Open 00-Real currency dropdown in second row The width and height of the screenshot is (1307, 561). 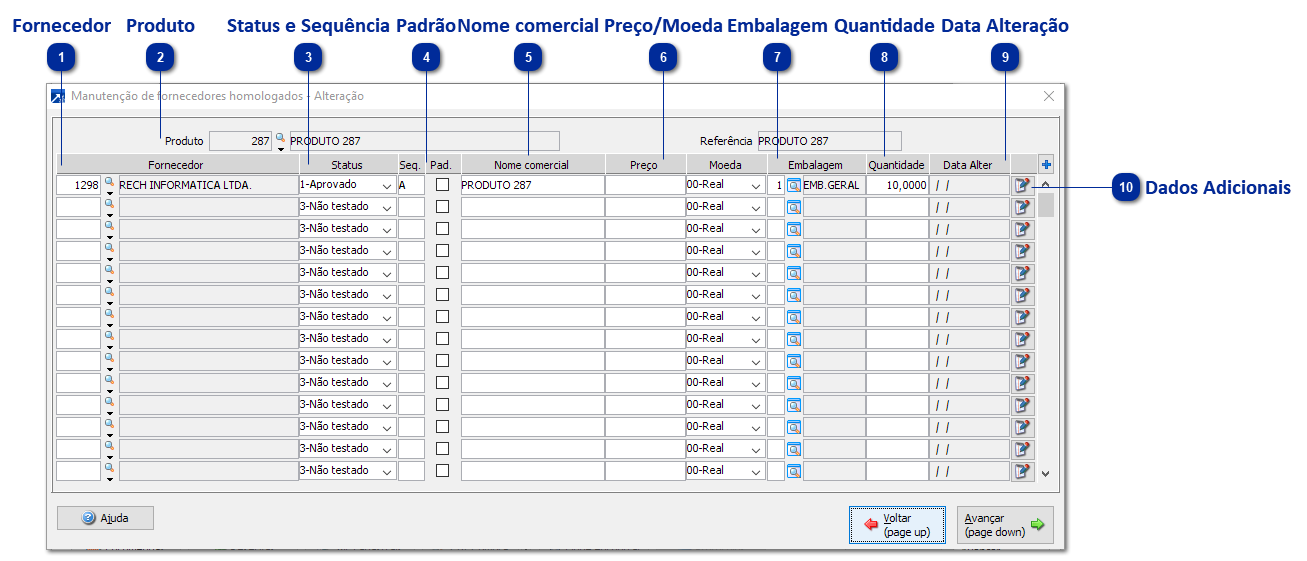[725, 207]
